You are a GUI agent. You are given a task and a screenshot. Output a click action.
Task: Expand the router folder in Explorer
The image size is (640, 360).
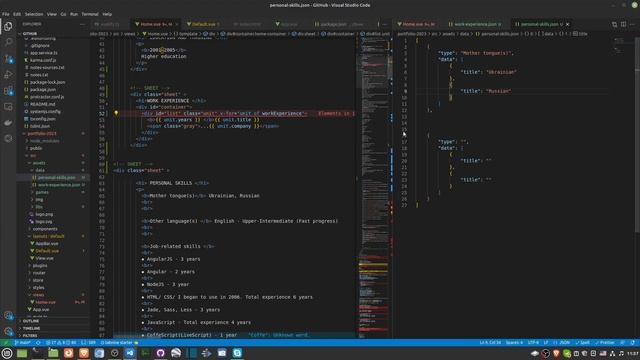click(39, 273)
